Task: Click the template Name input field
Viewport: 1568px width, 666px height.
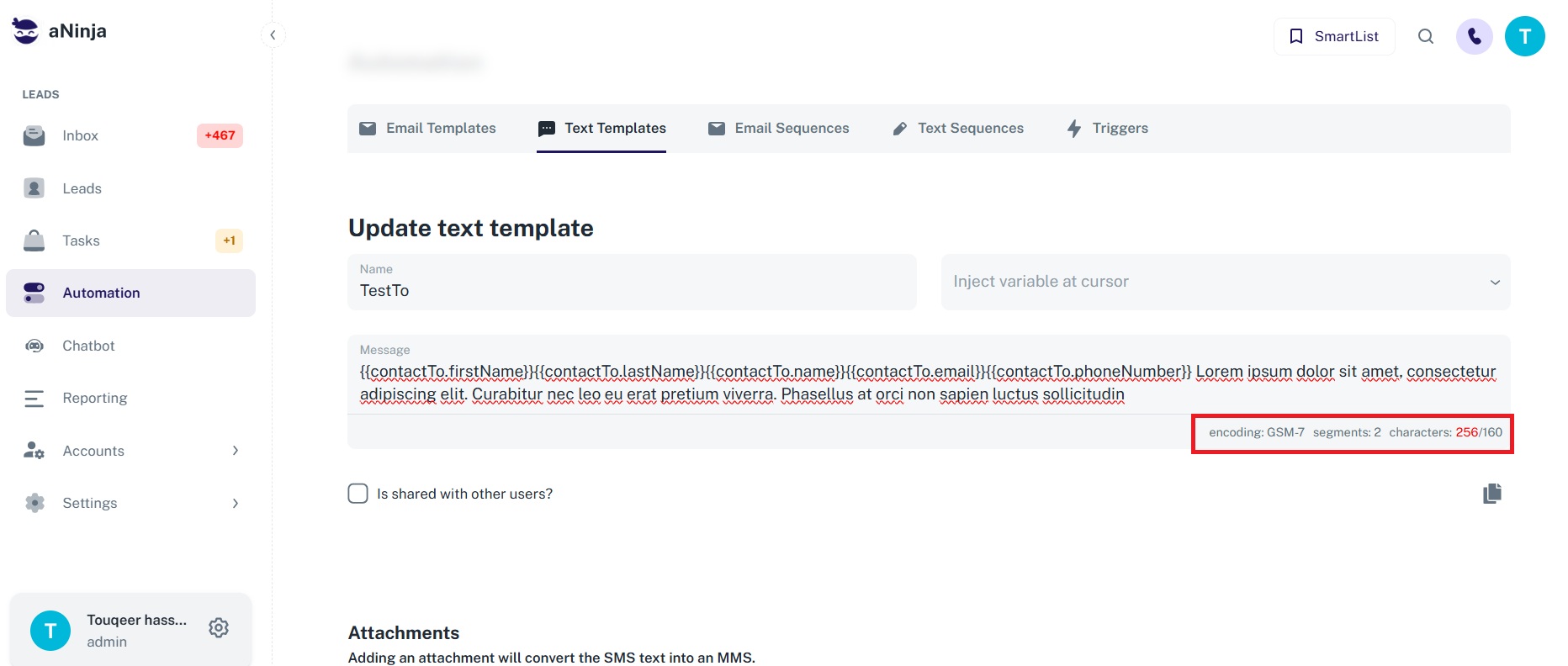Action: 631,290
